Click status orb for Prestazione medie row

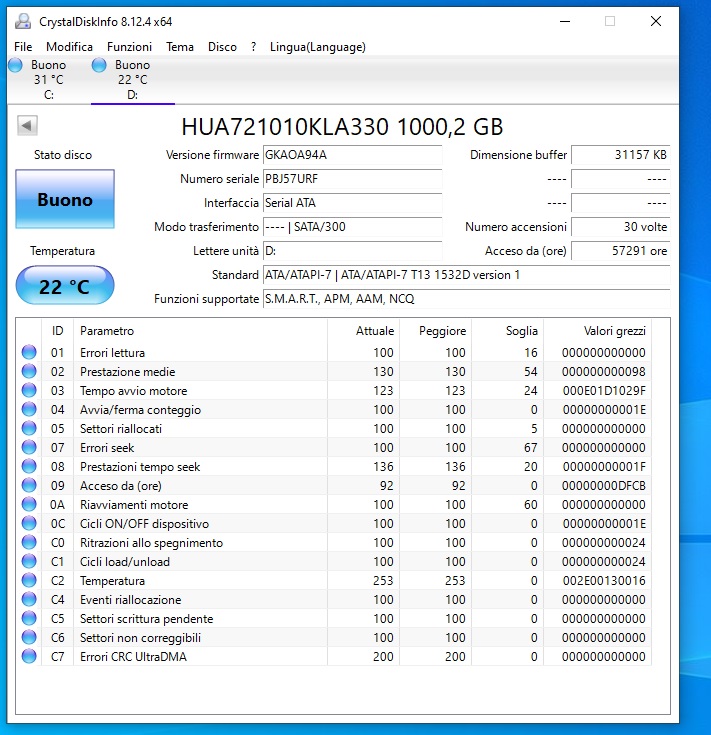29,371
